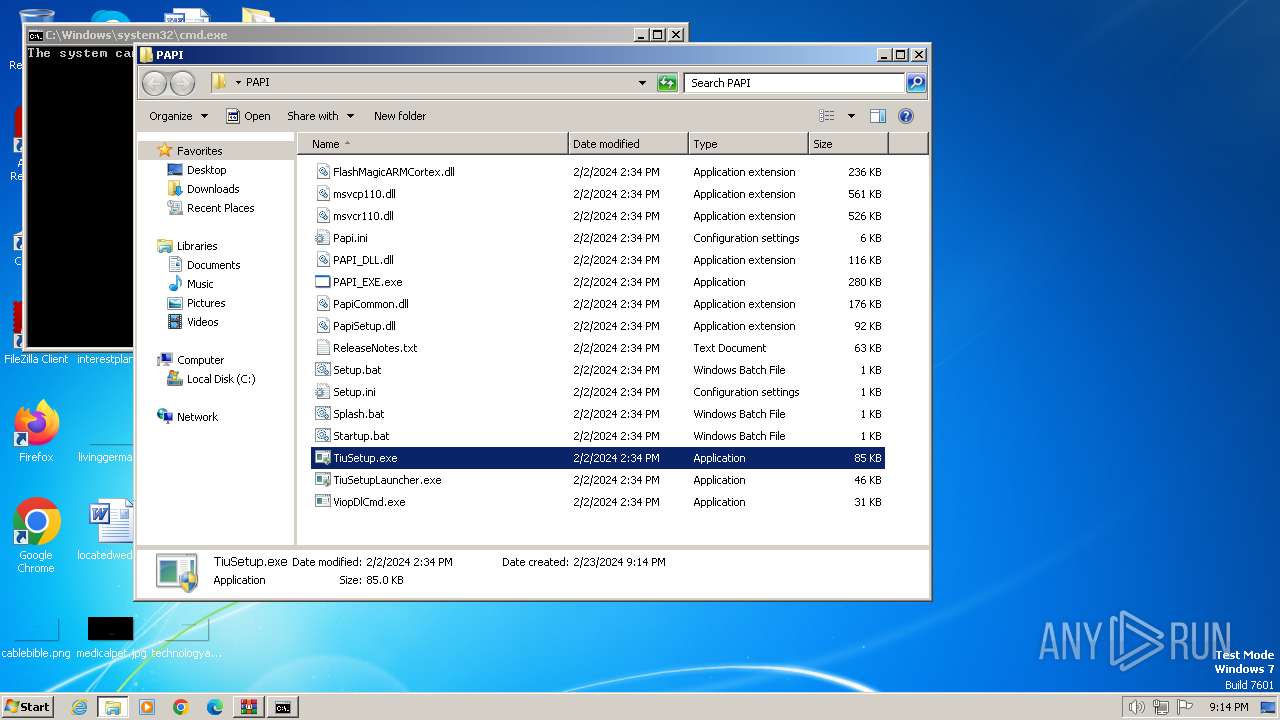Select Favorites in the navigation pane

click(x=199, y=151)
